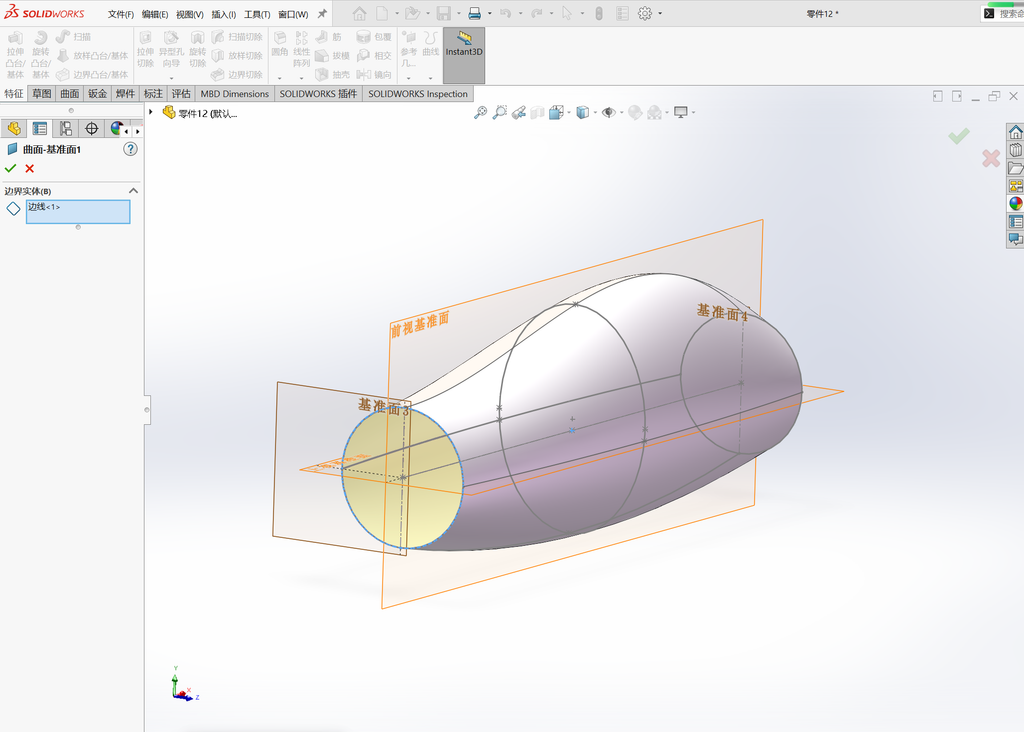Switch to the SOLIDWORKS Inspection tab

[x=418, y=93]
